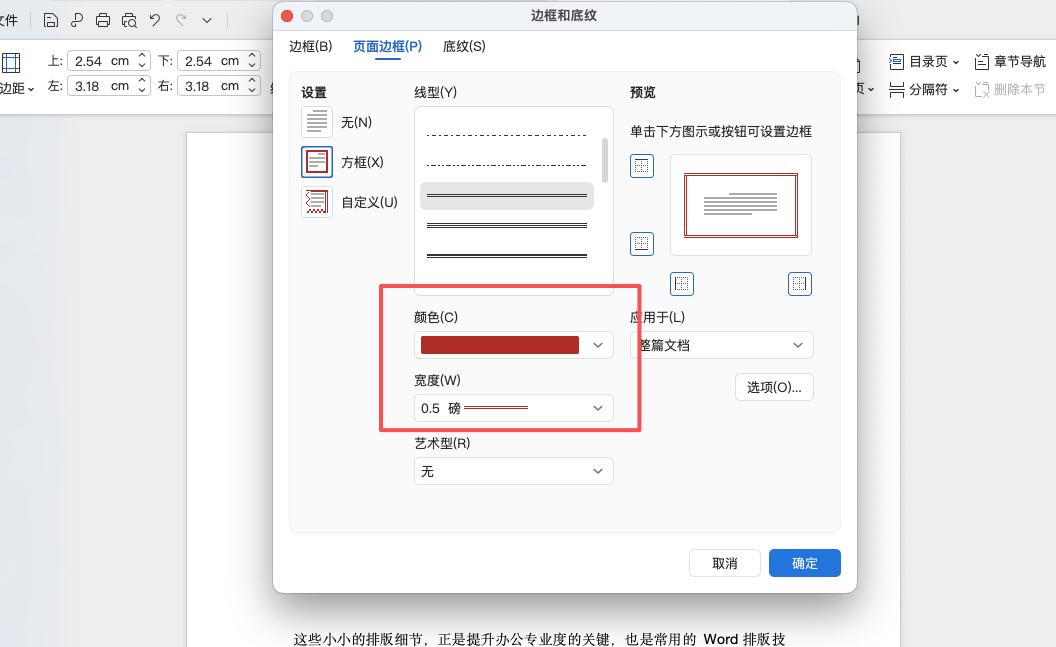1056x647 pixels.
Task: Click the 选项(O) options button
Action: click(774, 387)
